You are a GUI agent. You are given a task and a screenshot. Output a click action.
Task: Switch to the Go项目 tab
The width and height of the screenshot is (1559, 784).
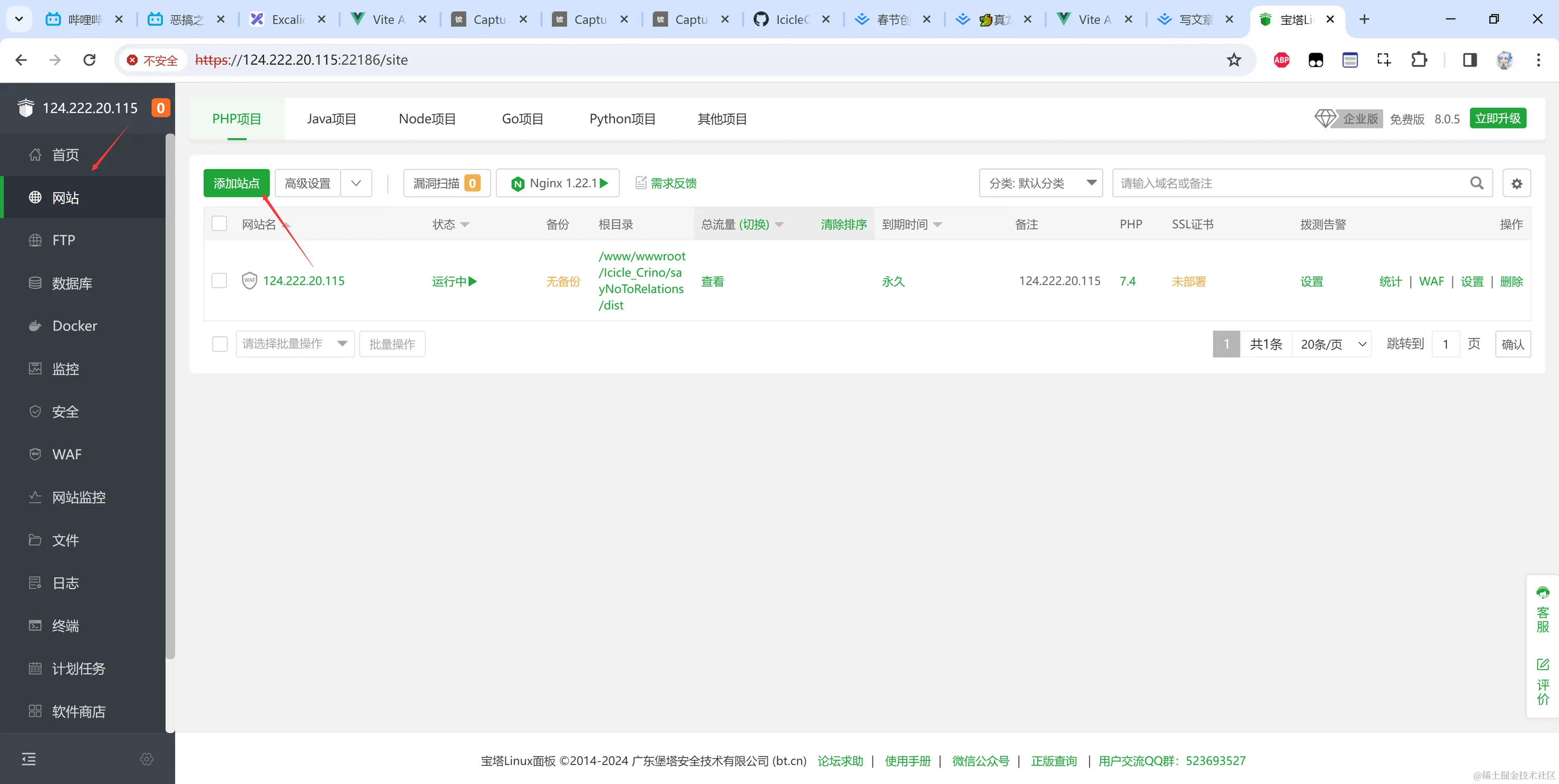coord(522,119)
